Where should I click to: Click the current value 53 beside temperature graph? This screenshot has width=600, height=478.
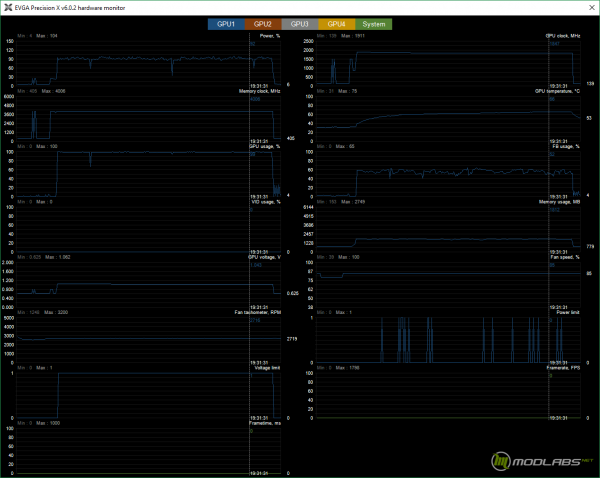tap(589, 118)
